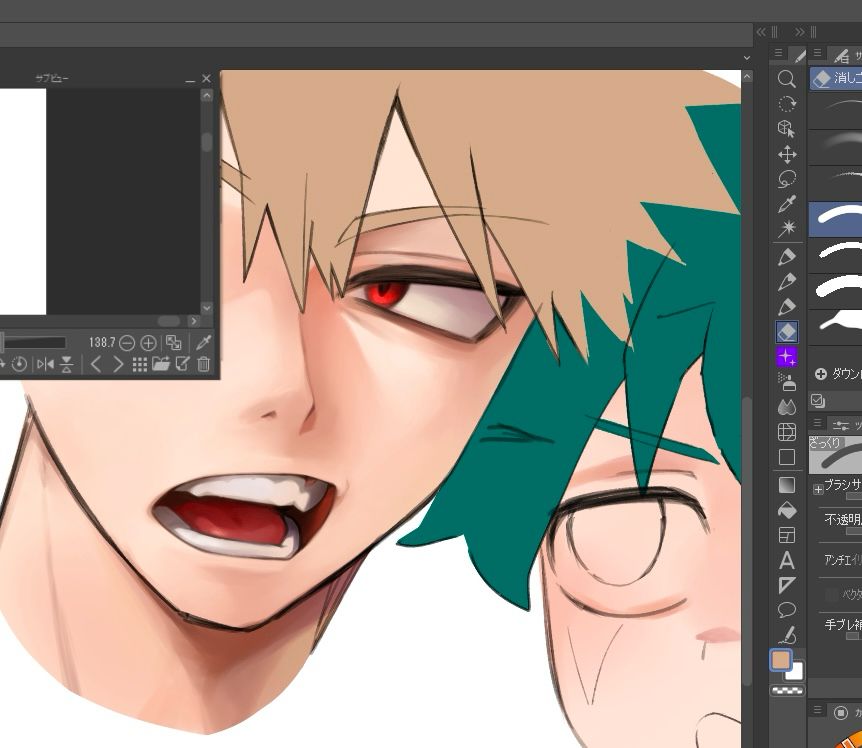Select the Eraser tool in toolbar
Viewport: 862px width, 748px height.
coord(787,332)
